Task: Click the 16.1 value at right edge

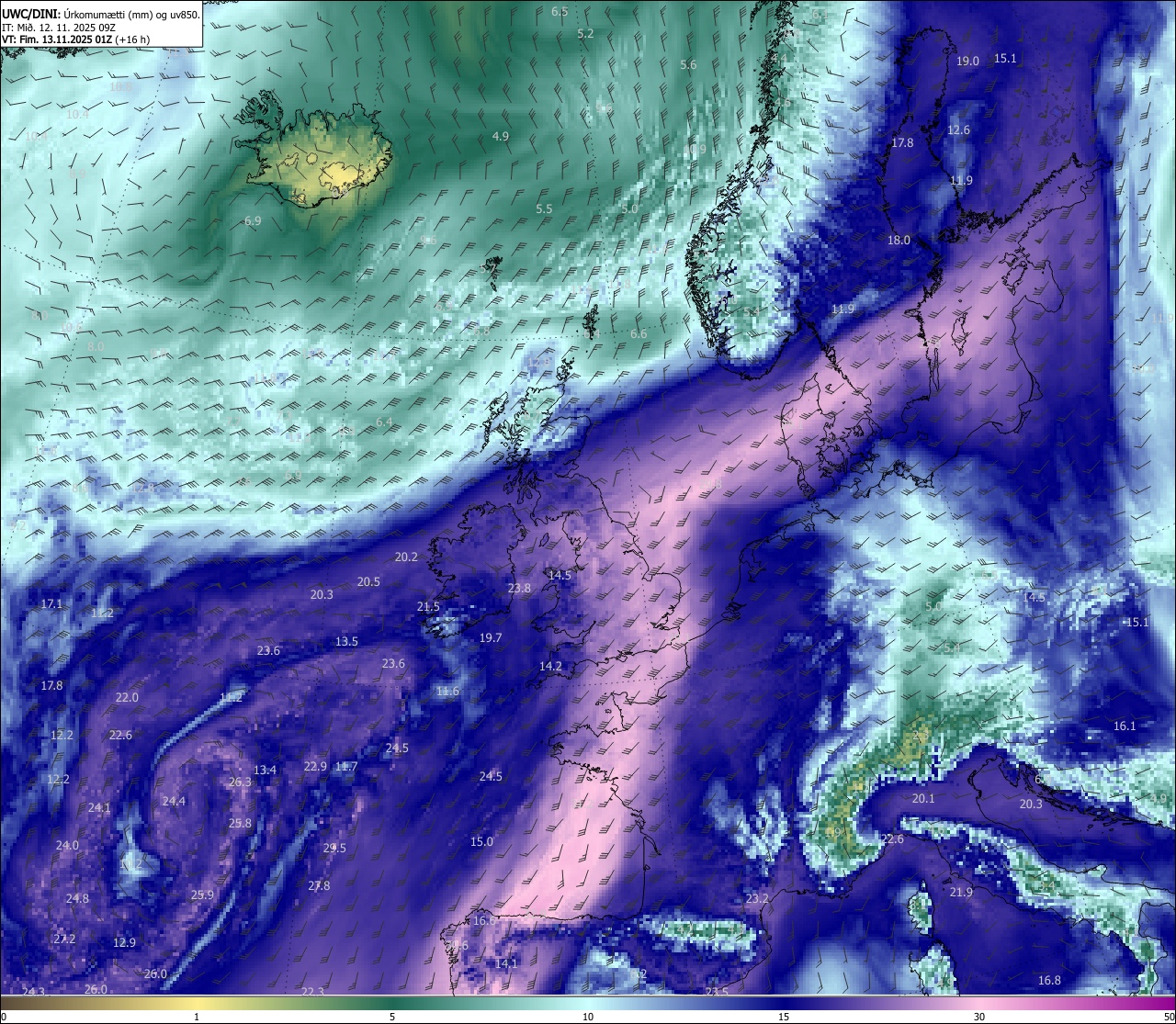Action: 1125,726
